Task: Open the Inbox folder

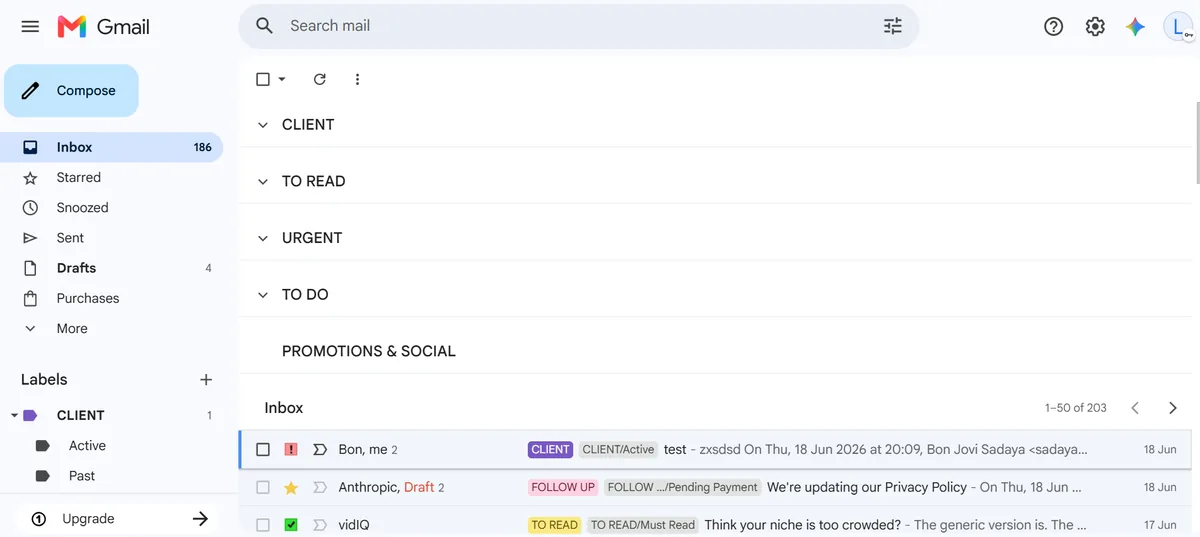Action: [x=111, y=147]
